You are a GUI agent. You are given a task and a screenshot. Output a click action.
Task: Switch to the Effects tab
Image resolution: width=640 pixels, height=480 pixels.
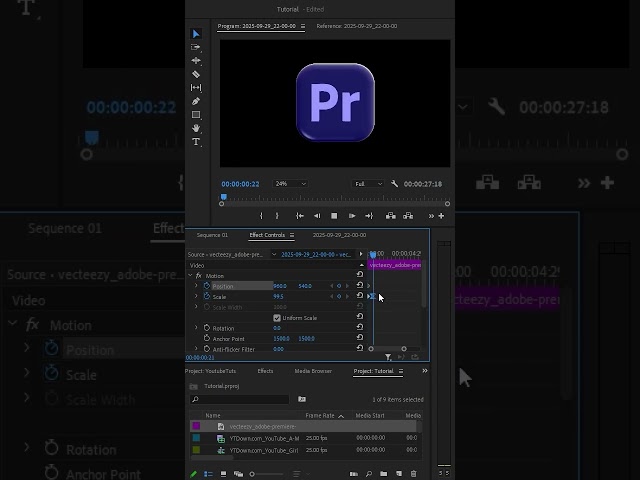[265, 371]
